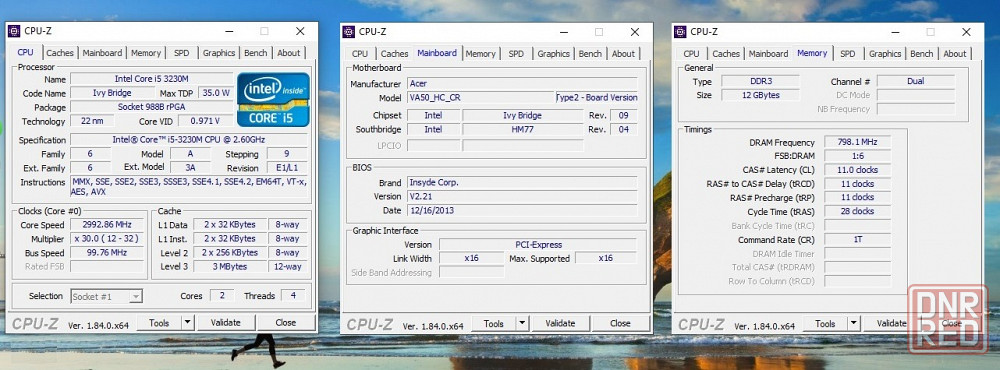Click memory Type value DDR3
This screenshot has height=370, width=1000.
point(760,81)
